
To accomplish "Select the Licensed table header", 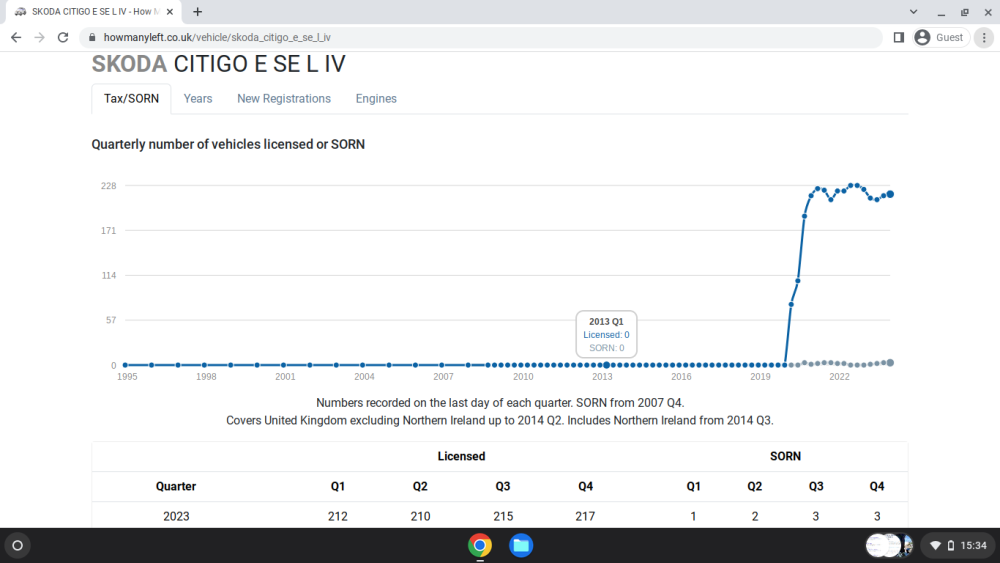I will [461, 457].
